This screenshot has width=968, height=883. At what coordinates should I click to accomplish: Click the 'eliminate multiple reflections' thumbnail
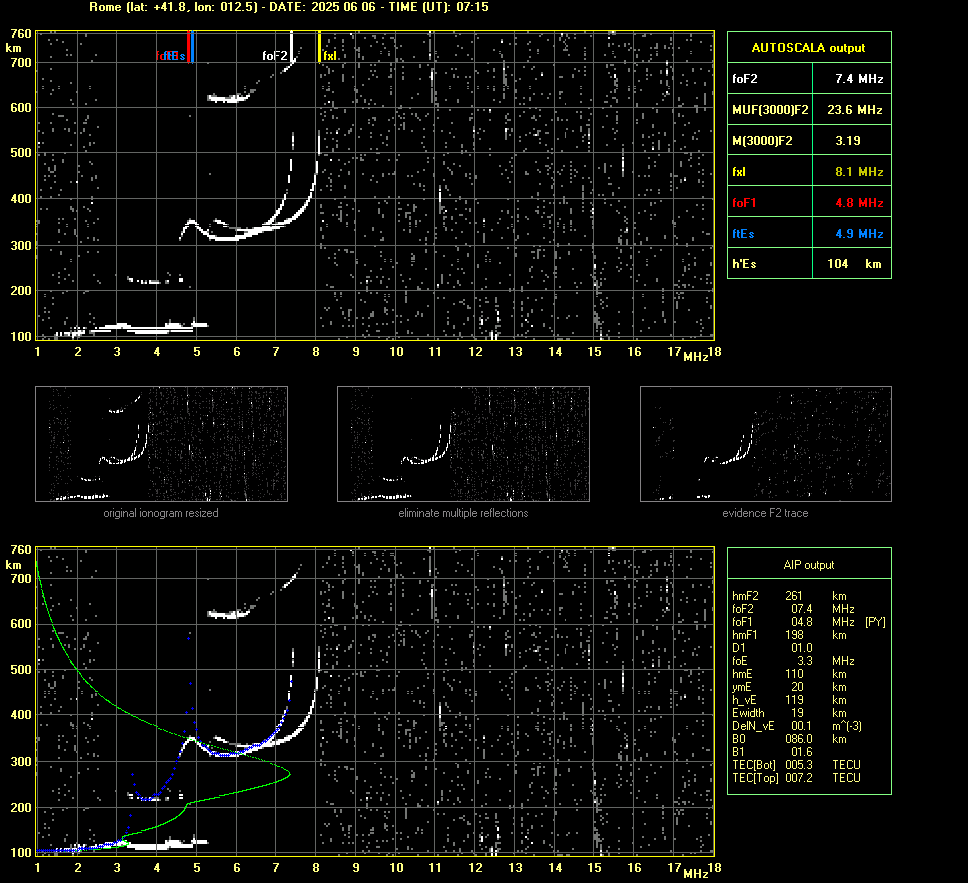(463, 444)
